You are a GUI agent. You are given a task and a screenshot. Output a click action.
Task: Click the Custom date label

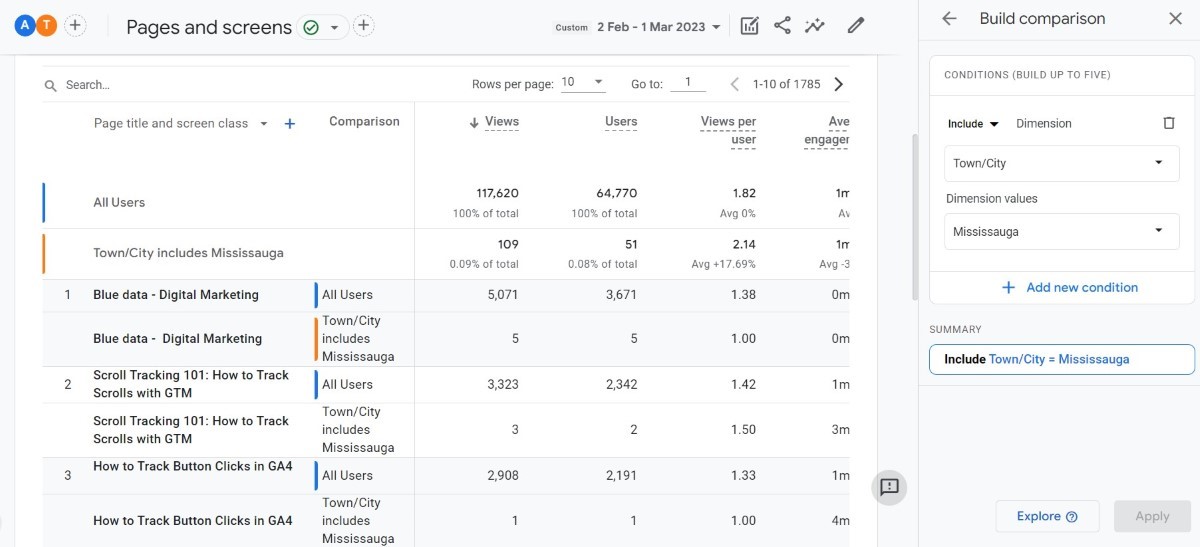tap(572, 28)
